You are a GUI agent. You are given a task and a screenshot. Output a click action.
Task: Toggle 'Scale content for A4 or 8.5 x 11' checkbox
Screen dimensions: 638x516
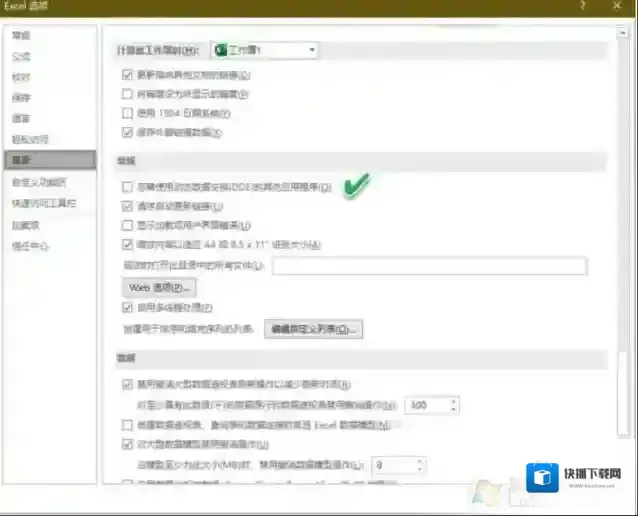click(127, 243)
